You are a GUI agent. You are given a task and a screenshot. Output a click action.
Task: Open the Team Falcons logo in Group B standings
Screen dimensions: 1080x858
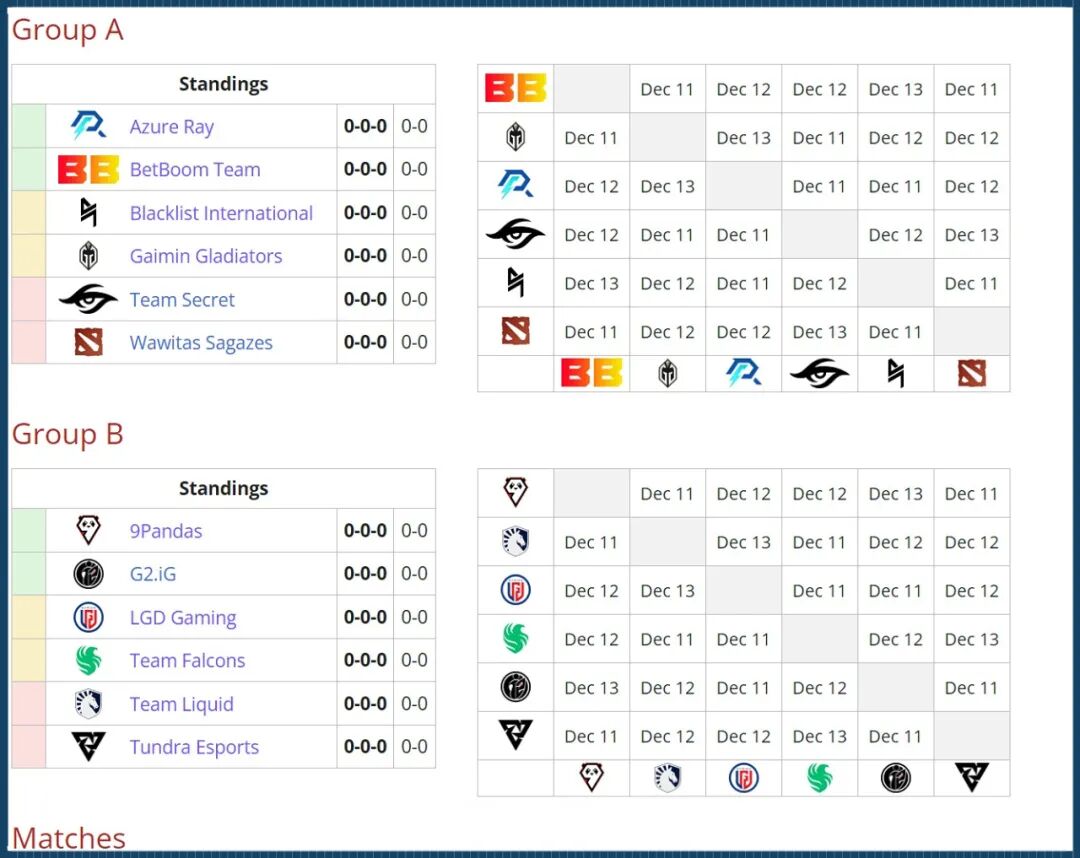[88, 660]
